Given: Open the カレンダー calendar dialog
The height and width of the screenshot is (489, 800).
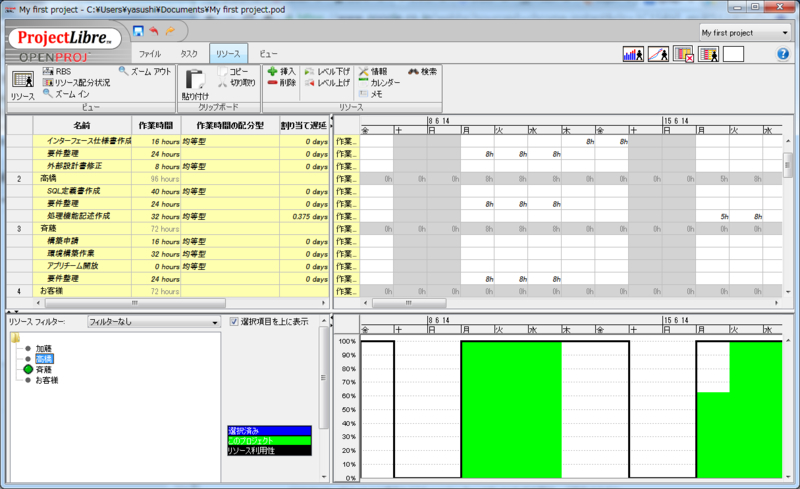Looking at the screenshot, I should (x=379, y=83).
